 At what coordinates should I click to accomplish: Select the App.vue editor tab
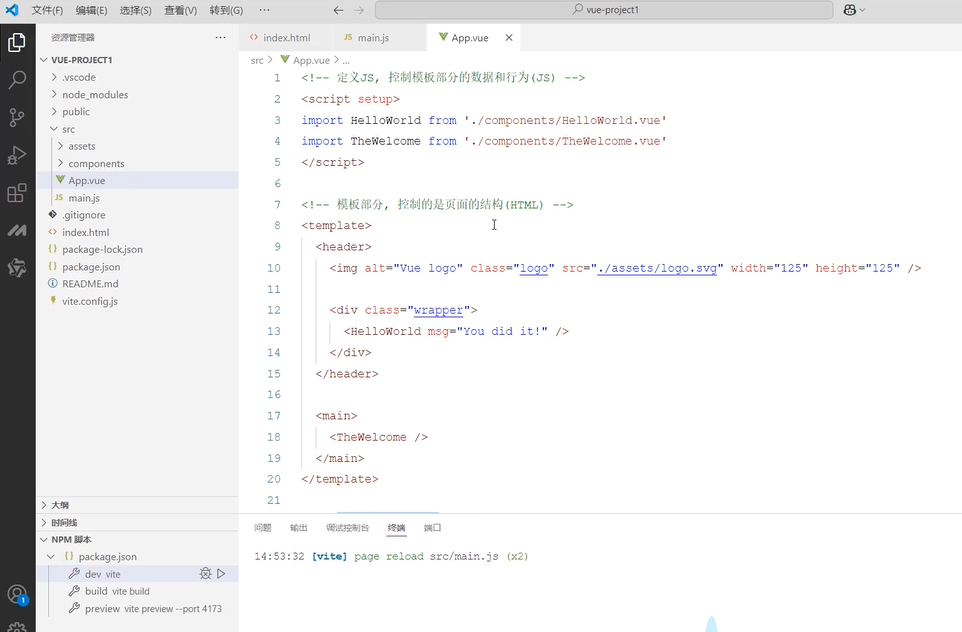coord(470,37)
